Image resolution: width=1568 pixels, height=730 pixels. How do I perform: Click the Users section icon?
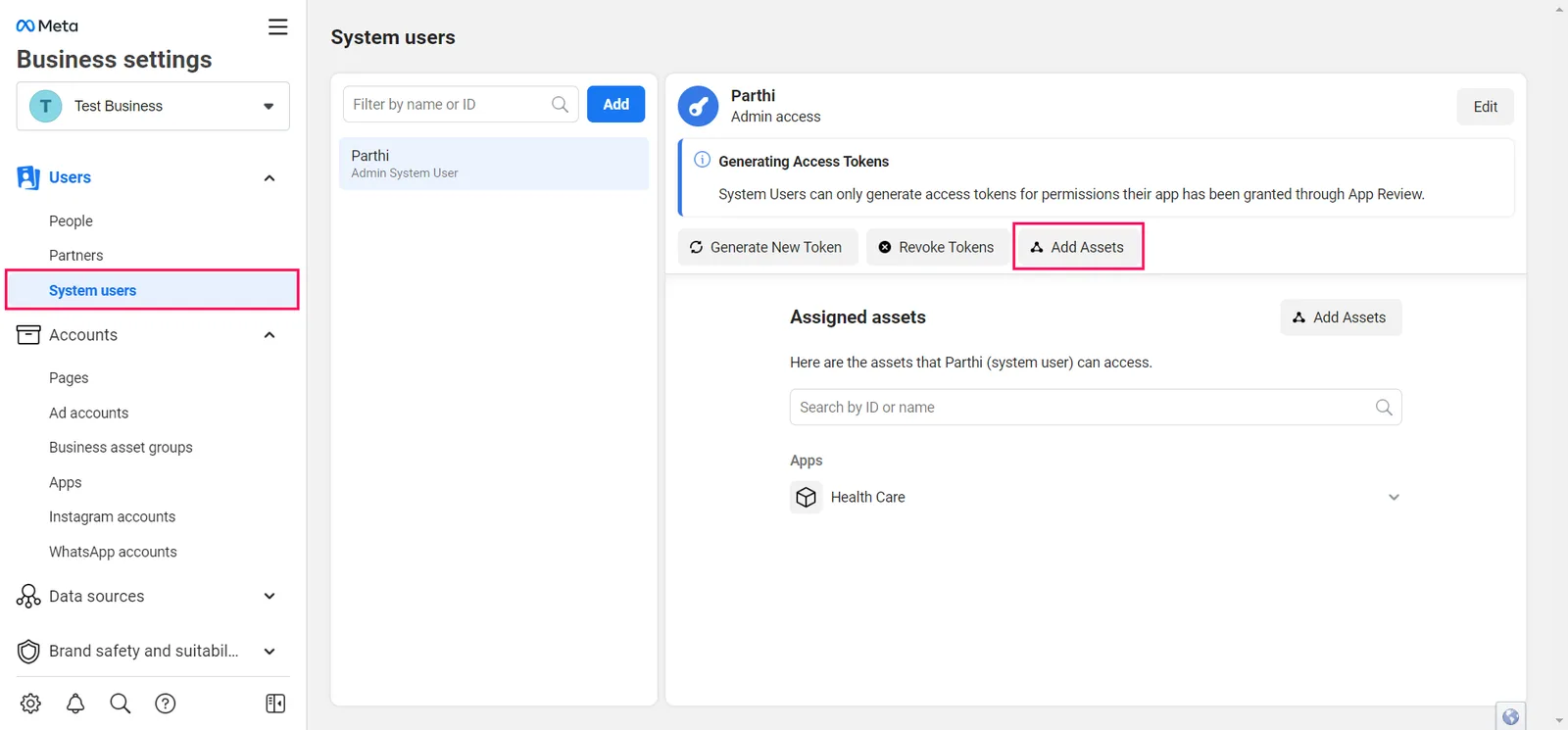tap(28, 177)
